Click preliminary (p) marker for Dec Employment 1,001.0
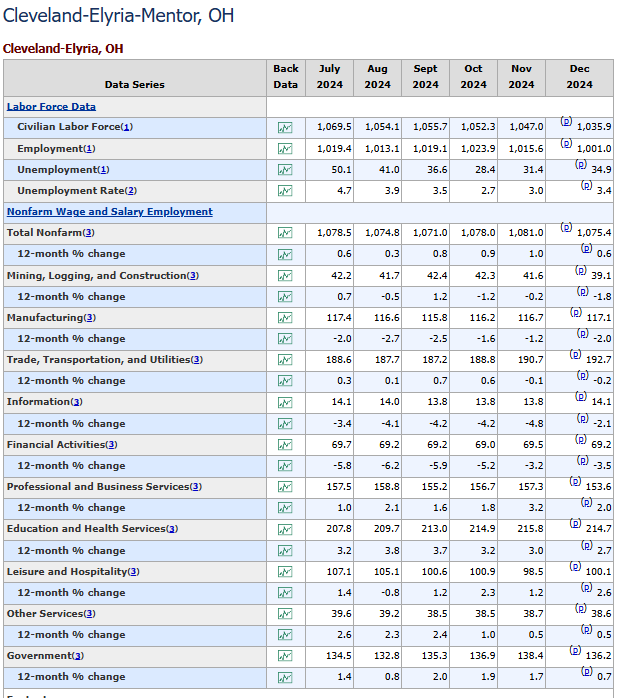This screenshot has width=626, height=698. point(566,143)
